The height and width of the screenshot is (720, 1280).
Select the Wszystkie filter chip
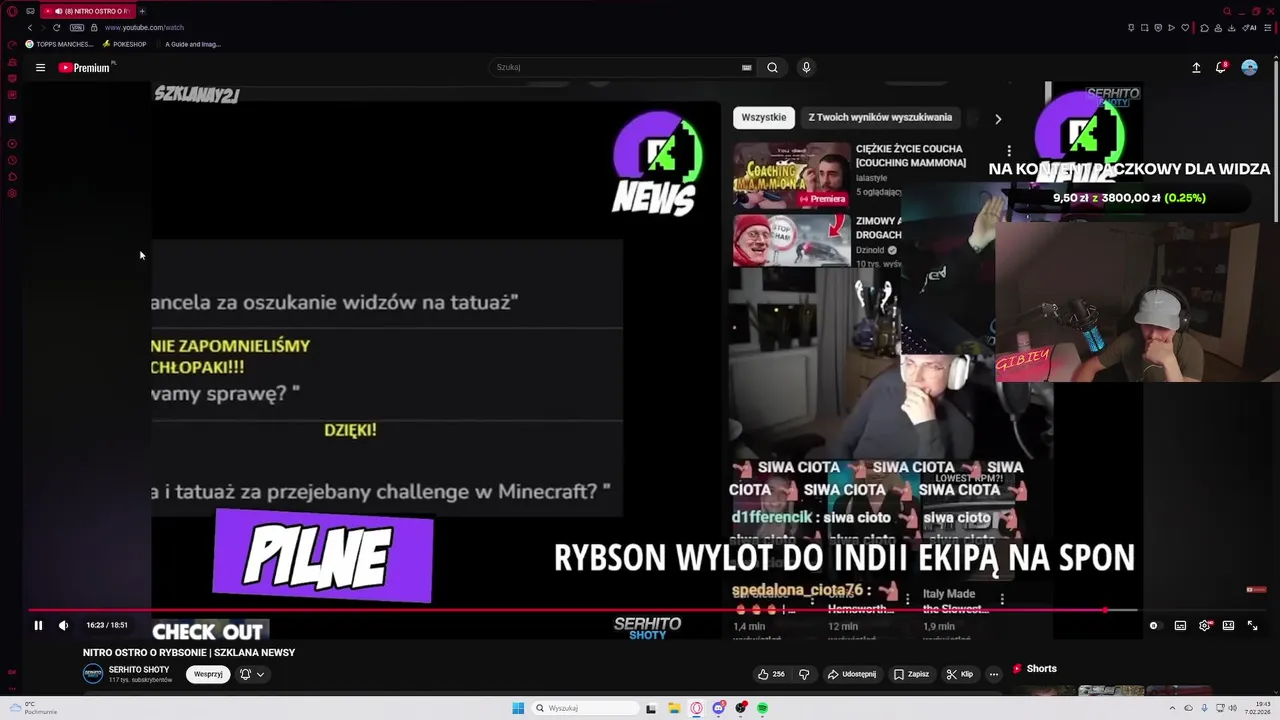764,117
